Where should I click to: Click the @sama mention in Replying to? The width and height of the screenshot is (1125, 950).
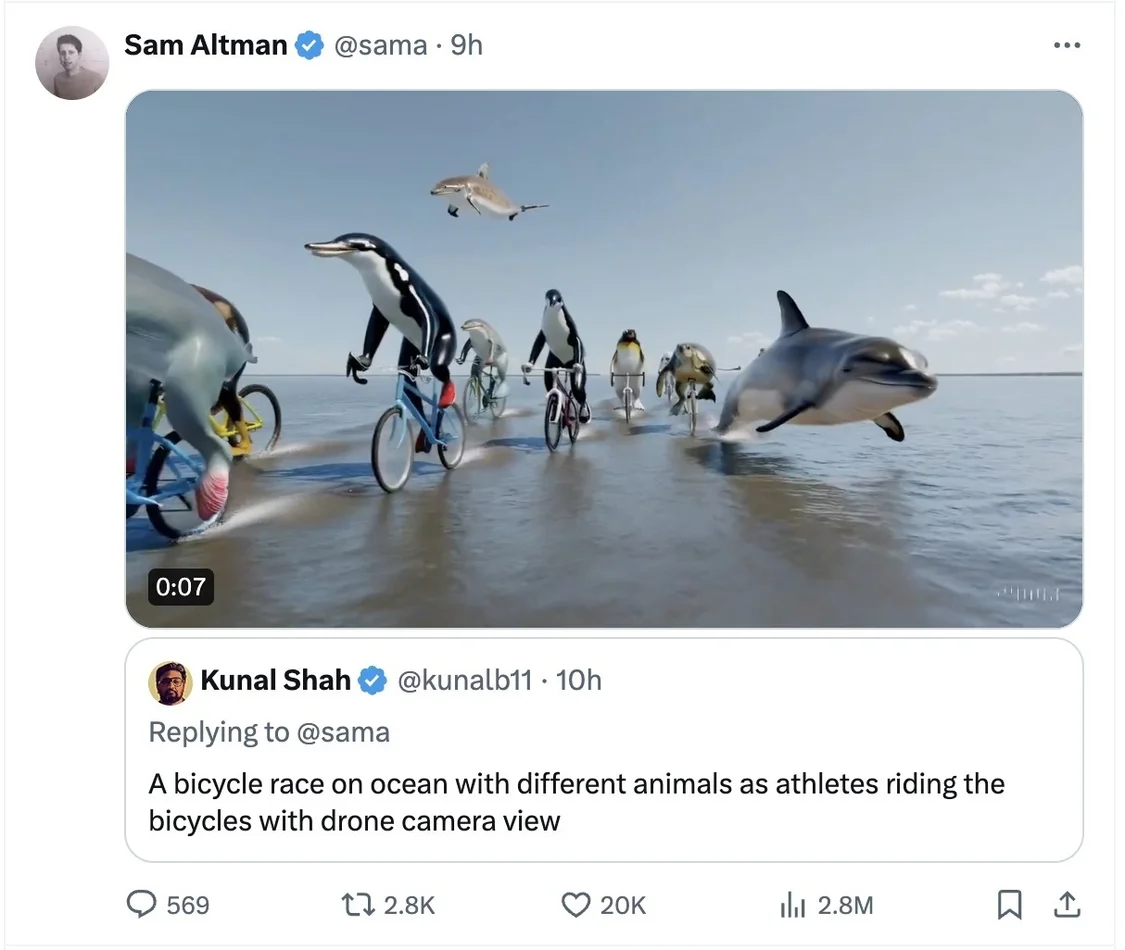(343, 733)
